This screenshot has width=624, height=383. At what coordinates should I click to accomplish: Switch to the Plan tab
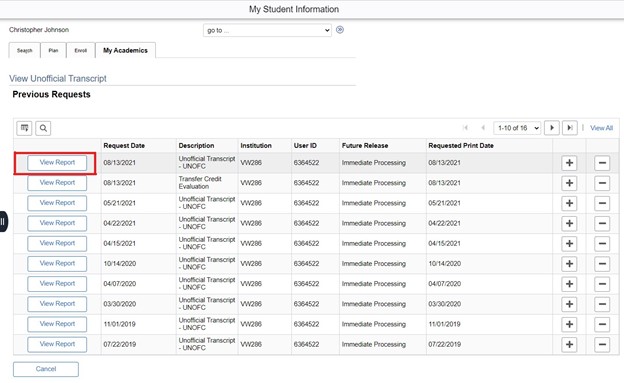click(53, 51)
